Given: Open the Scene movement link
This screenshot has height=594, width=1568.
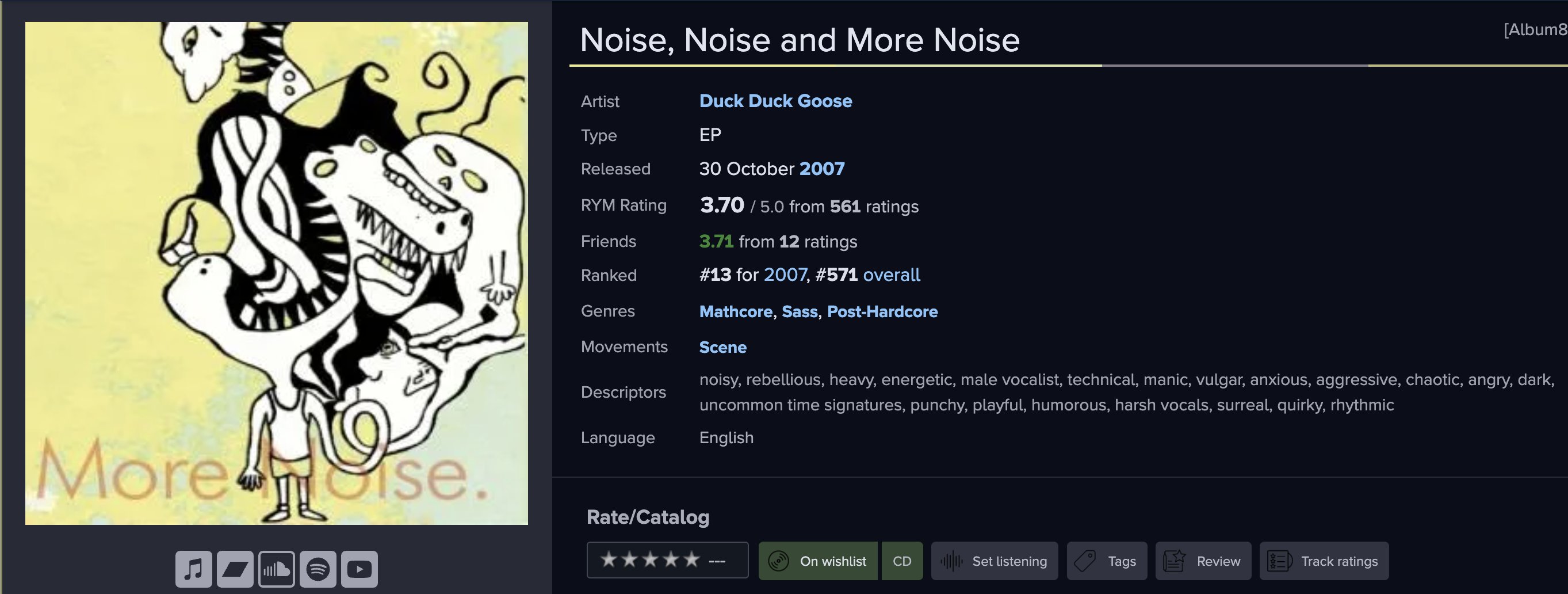Looking at the screenshot, I should (722, 347).
